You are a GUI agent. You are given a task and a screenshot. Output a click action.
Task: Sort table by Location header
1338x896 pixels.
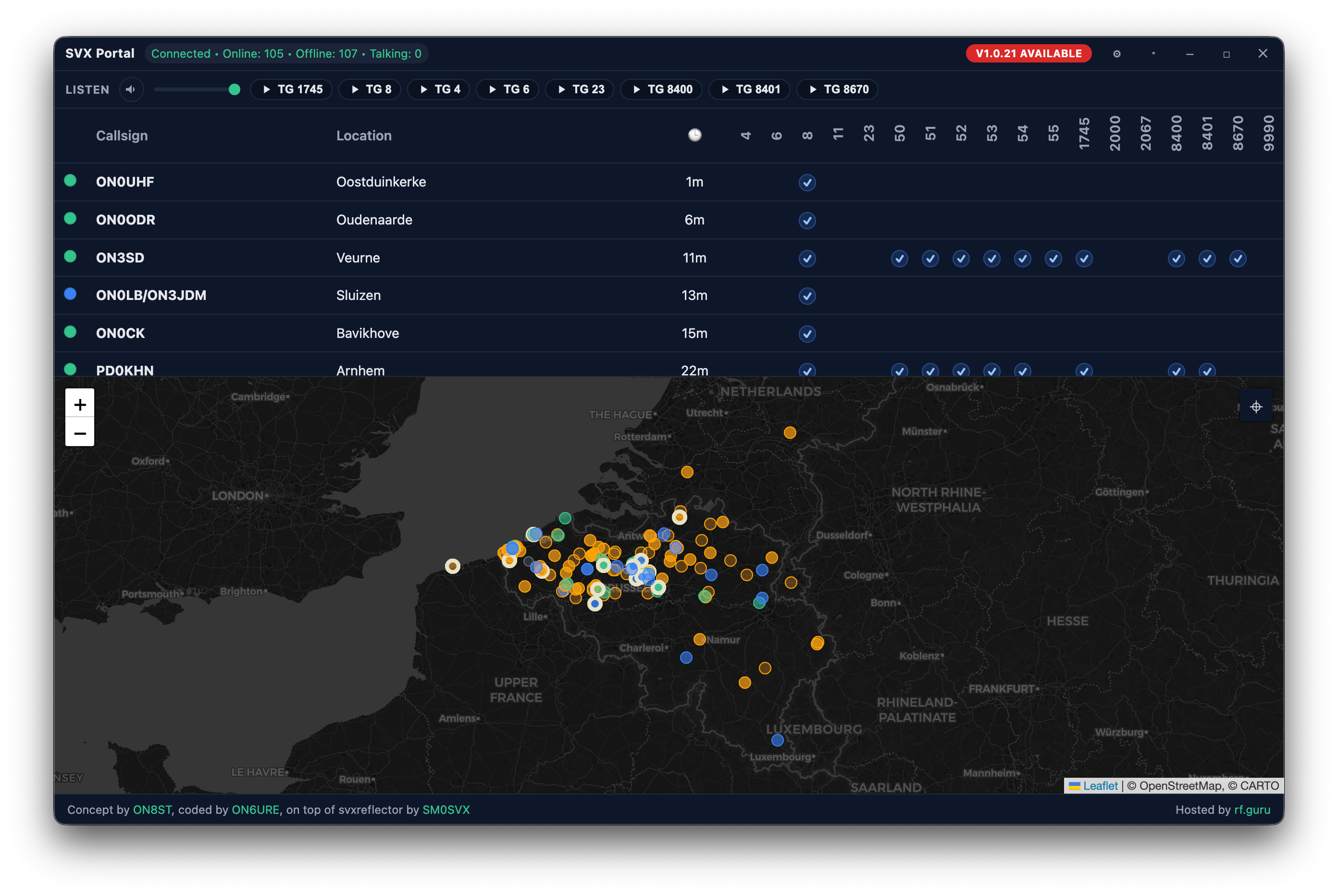364,136
